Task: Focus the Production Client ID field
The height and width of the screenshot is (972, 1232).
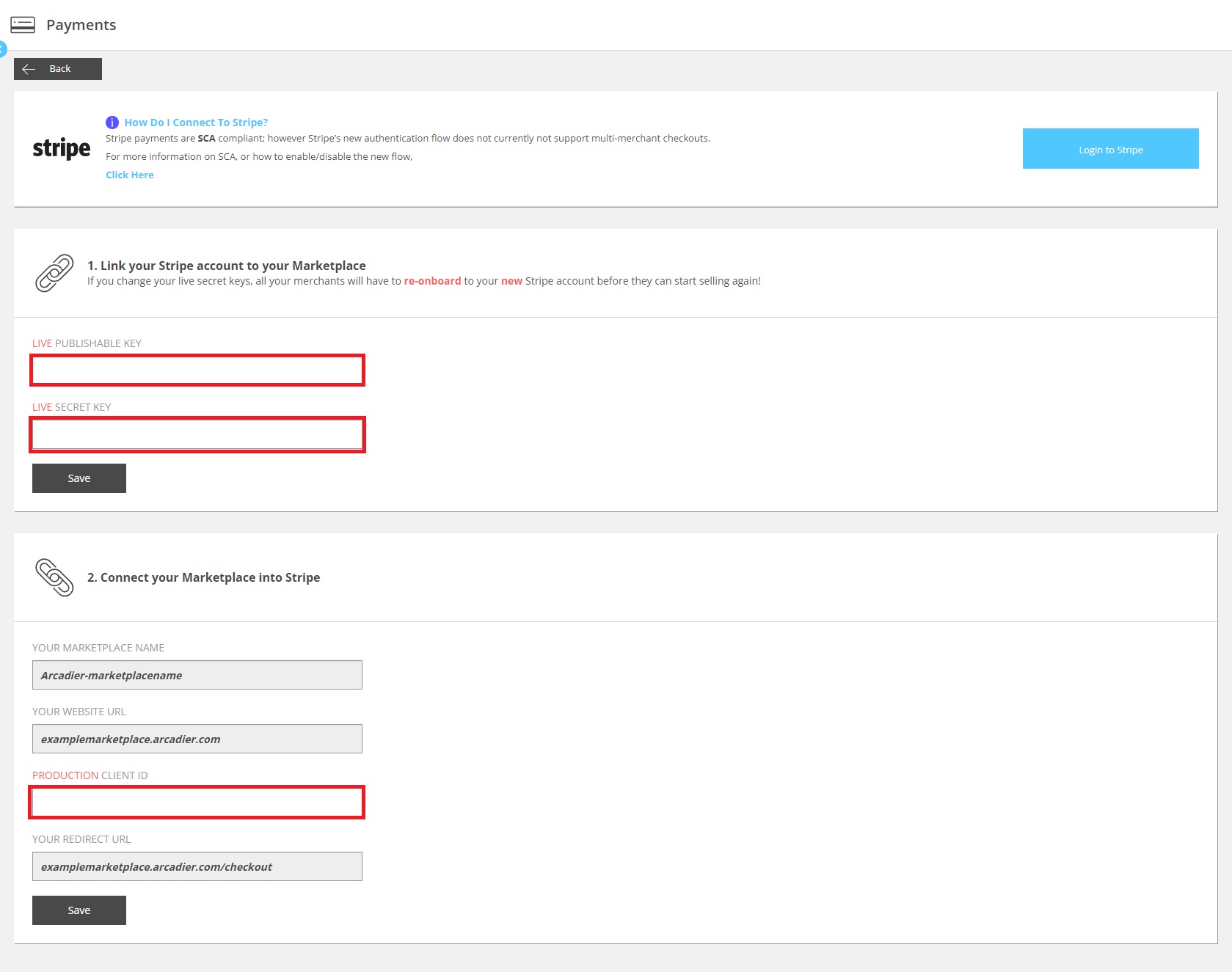Action: coord(197,803)
